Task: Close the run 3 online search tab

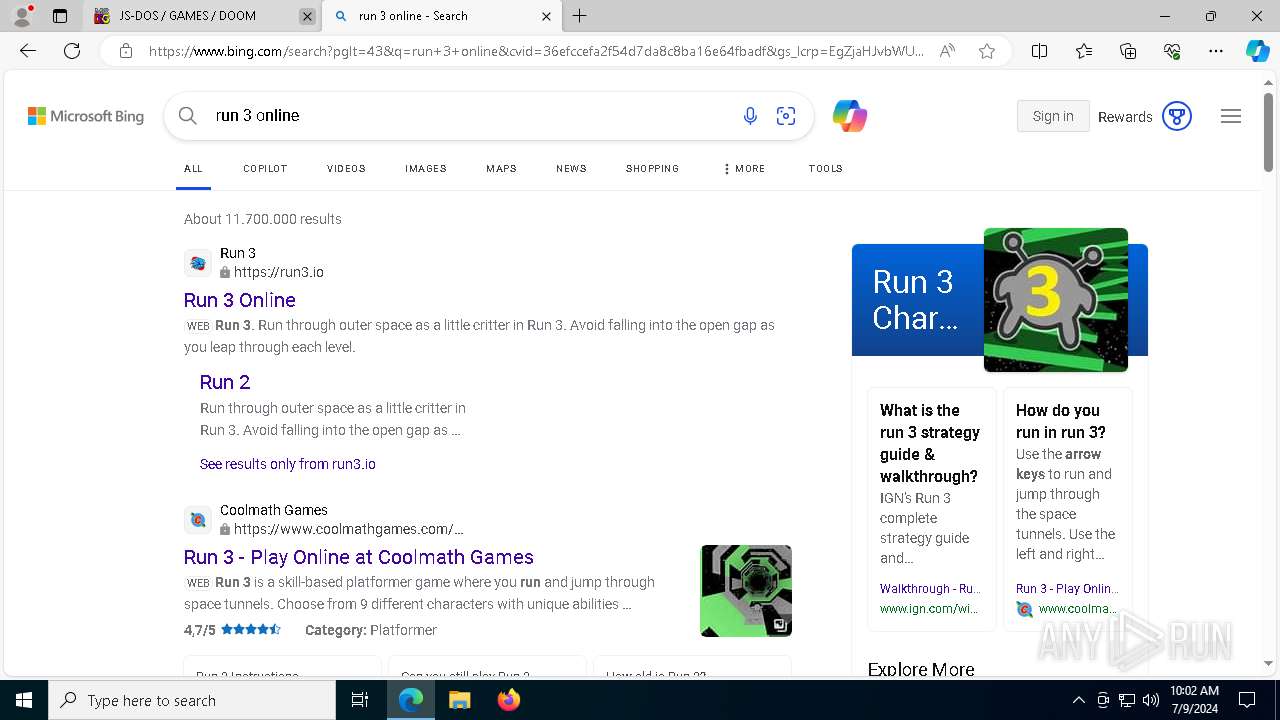Action: [x=546, y=16]
